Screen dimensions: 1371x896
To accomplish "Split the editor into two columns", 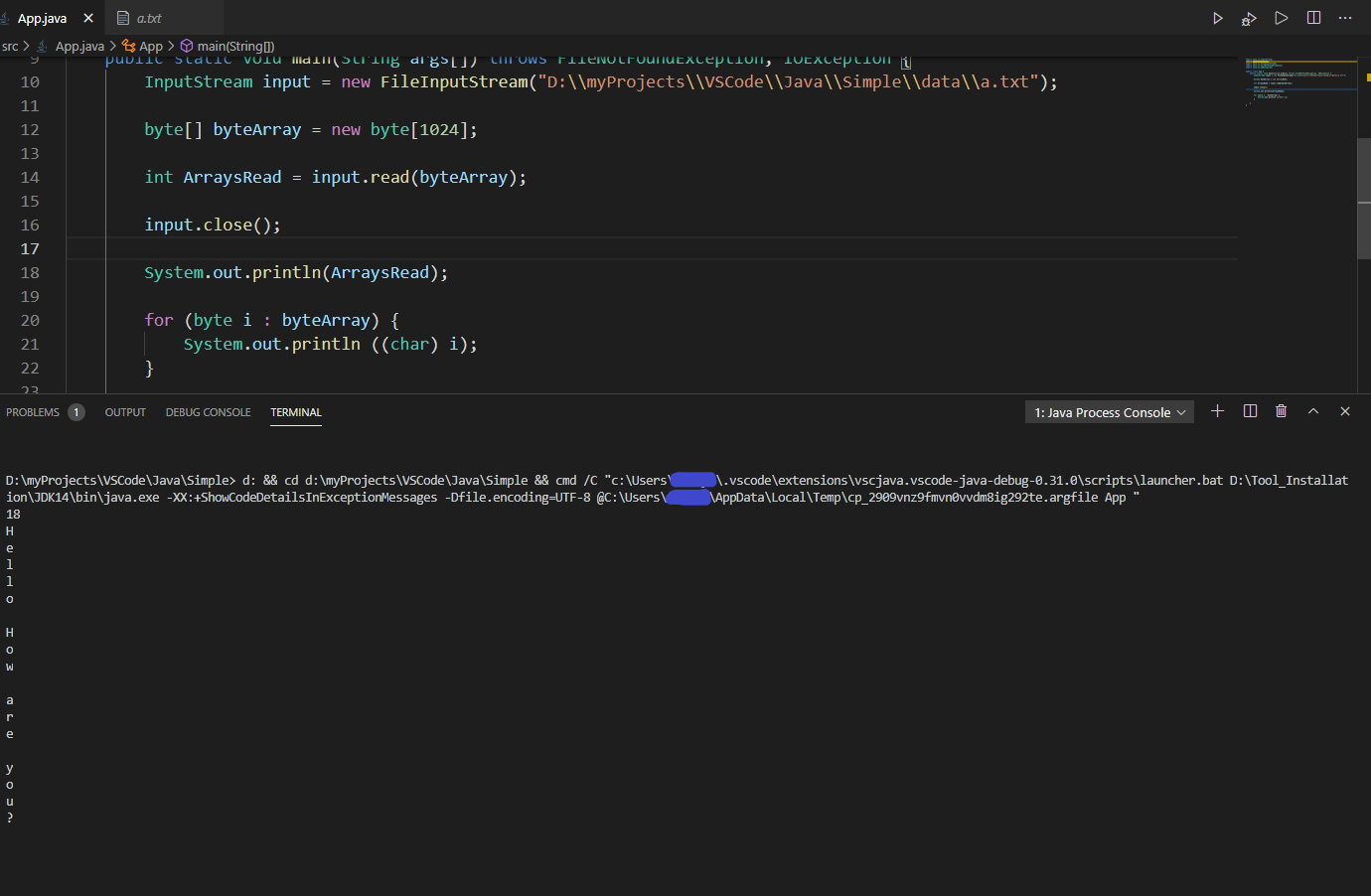I will click(x=1312, y=17).
